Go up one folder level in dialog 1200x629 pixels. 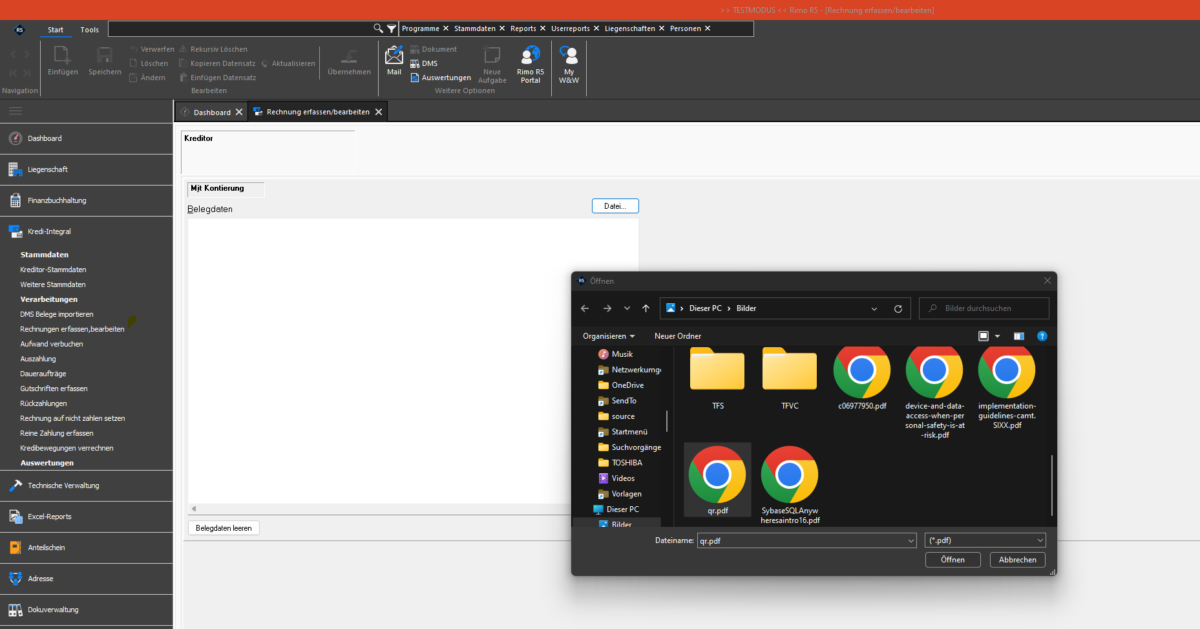[646, 308]
